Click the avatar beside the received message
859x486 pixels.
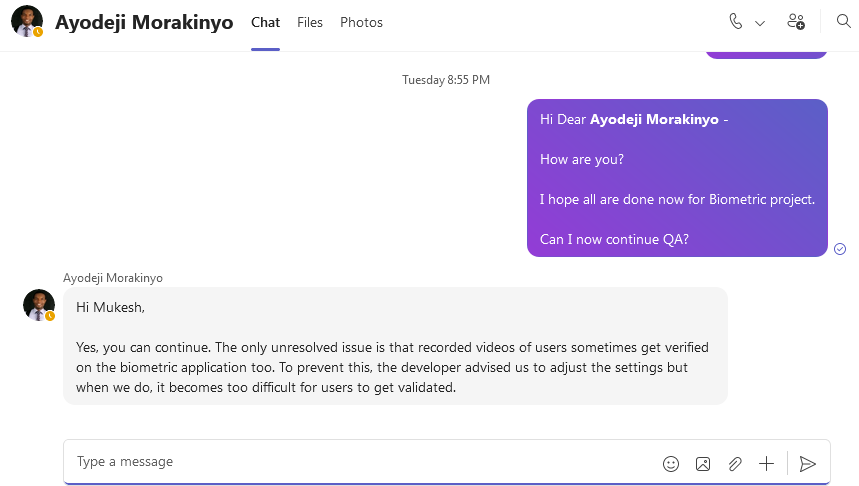[39, 305]
